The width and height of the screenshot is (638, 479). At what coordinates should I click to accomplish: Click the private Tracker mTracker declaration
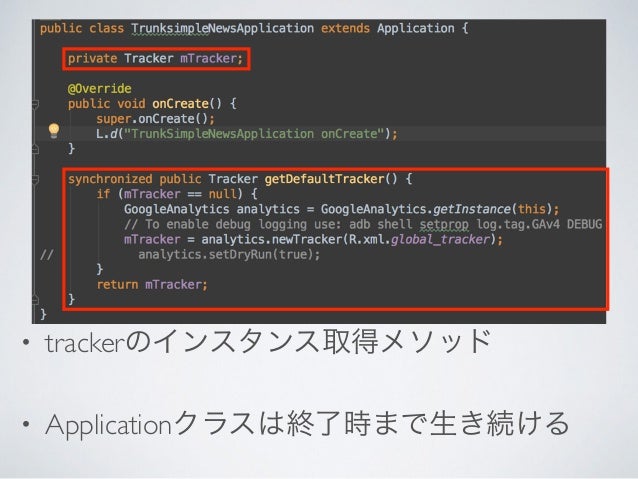155,59
